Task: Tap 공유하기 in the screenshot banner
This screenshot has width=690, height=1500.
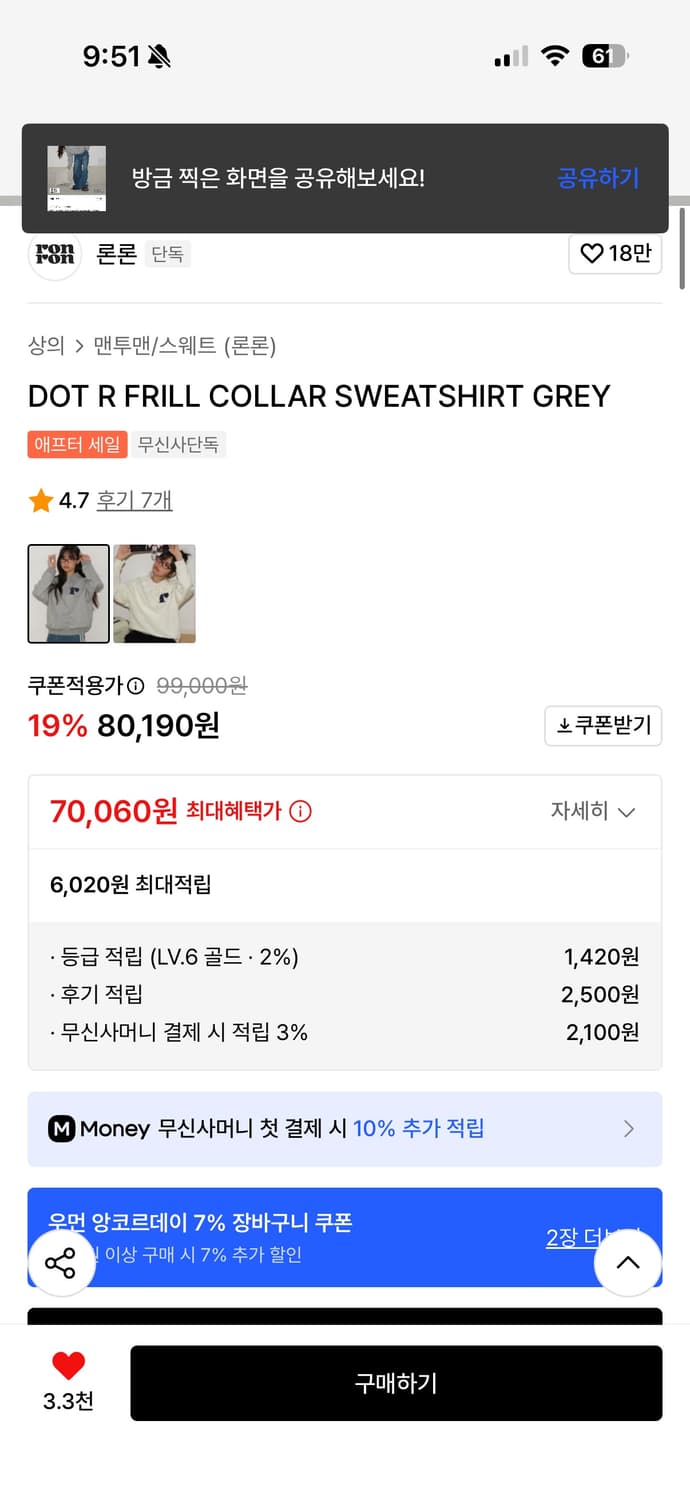Action: point(597,178)
